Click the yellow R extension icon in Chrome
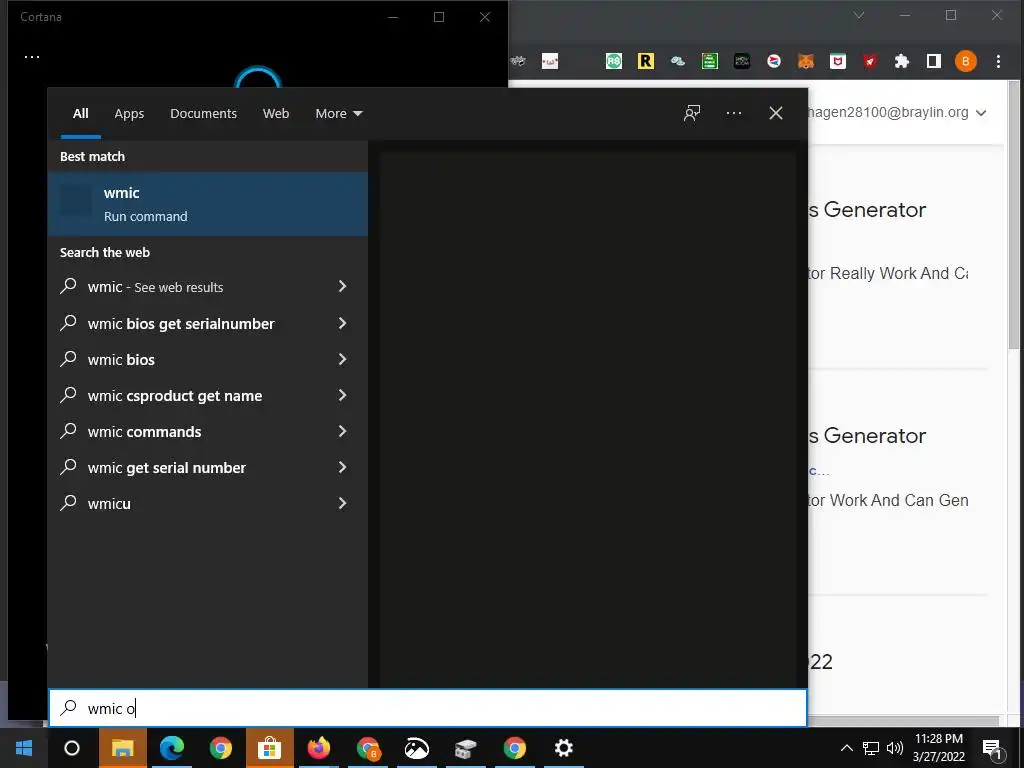Image resolution: width=1024 pixels, height=768 pixels. 646,61
